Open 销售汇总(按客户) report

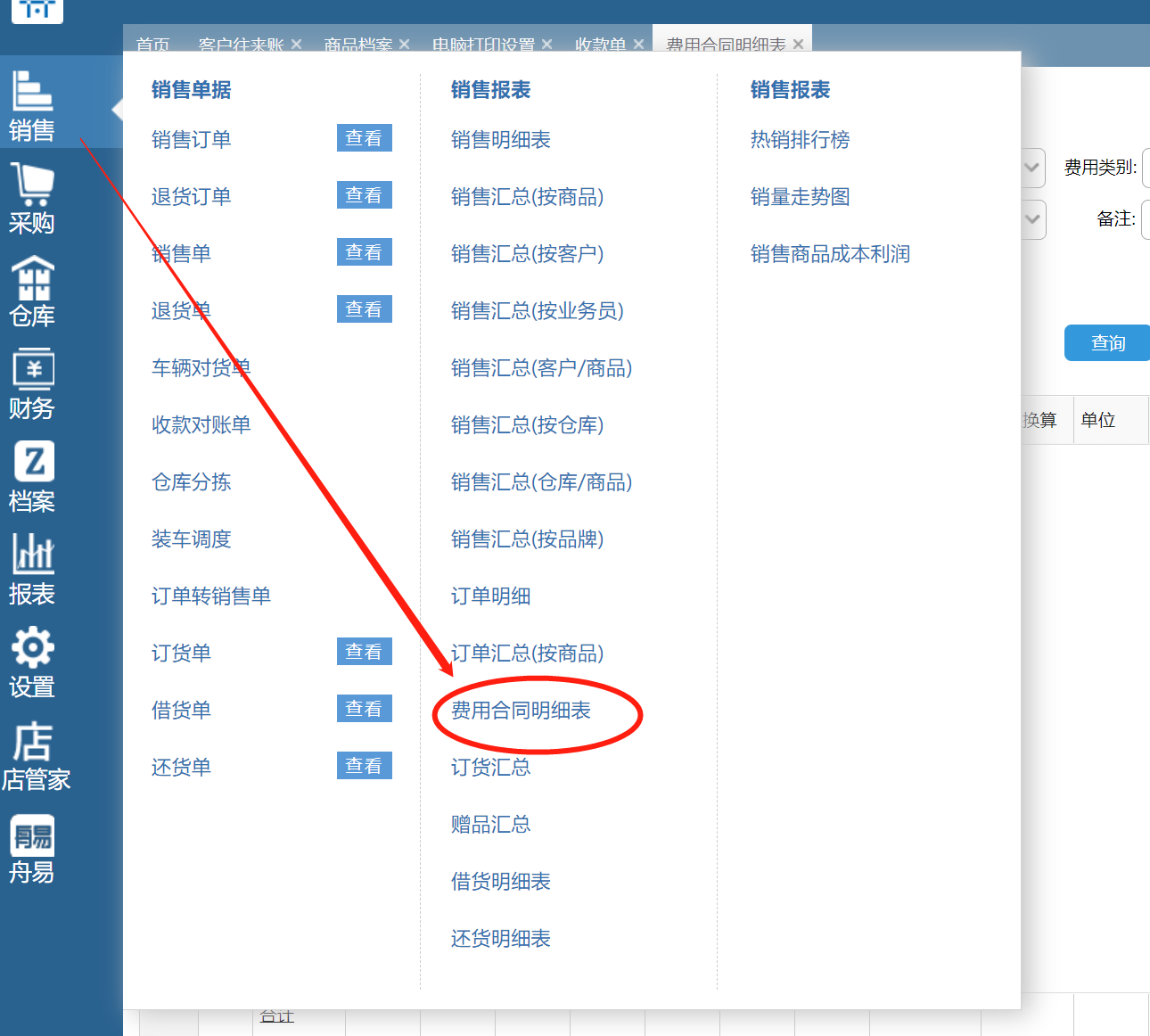(x=528, y=254)
